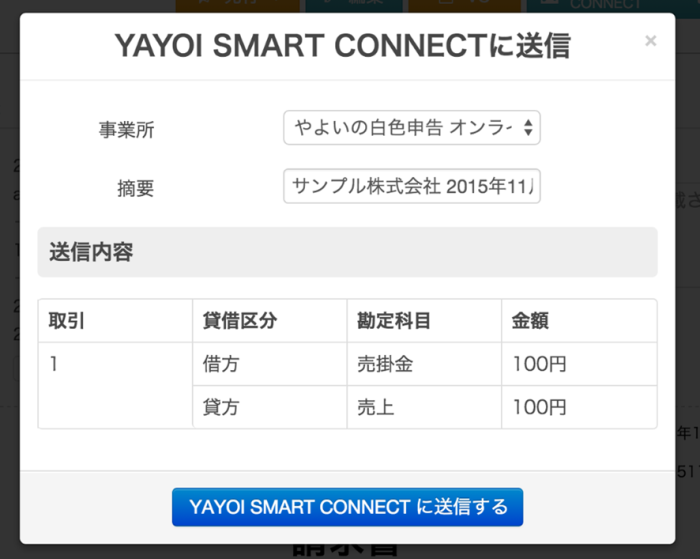Image resolution: width=700 pixels, height=559 pixels.
Task: Click transaction number 1 cell
Action: click(54, 364)
